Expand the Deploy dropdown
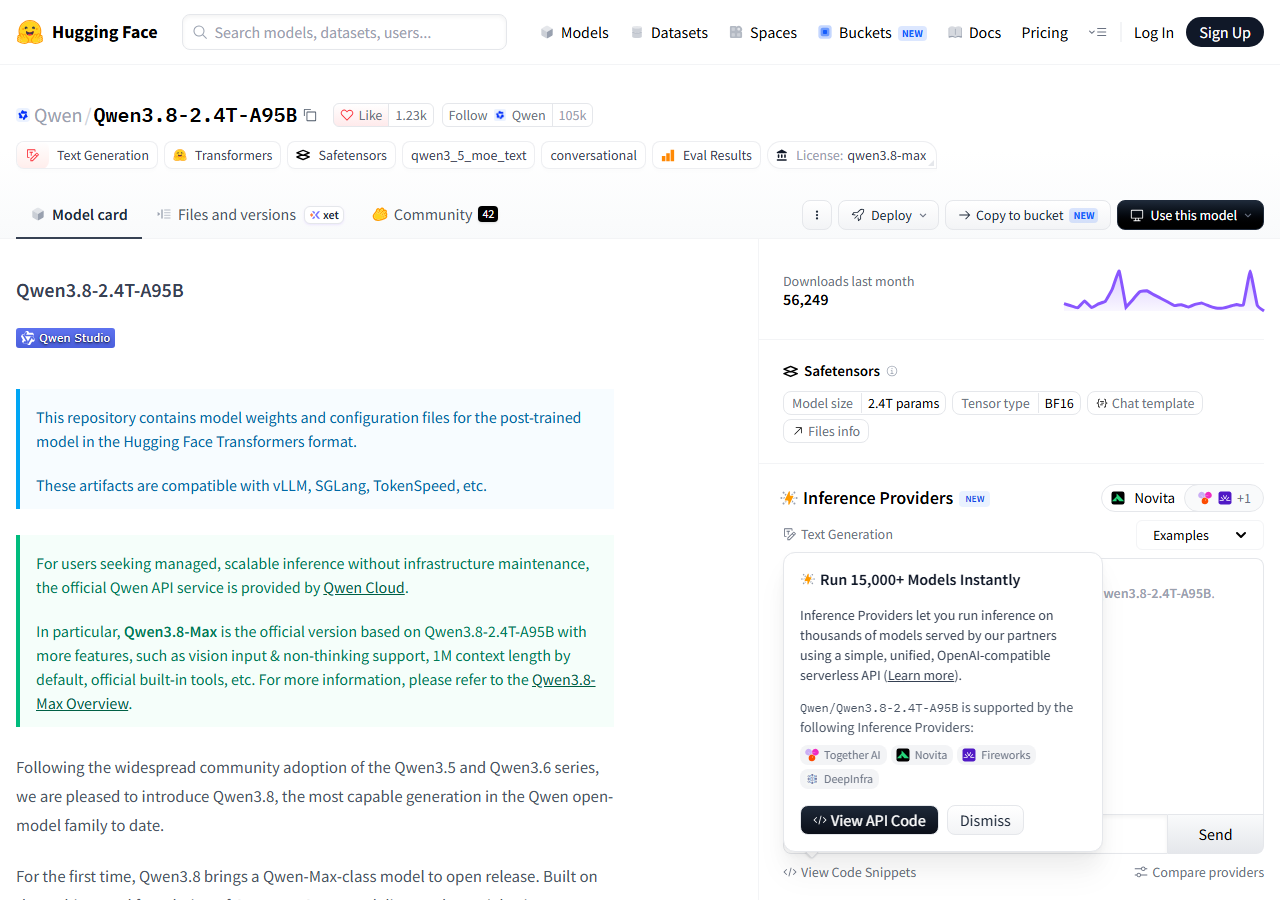 (889, 215)
